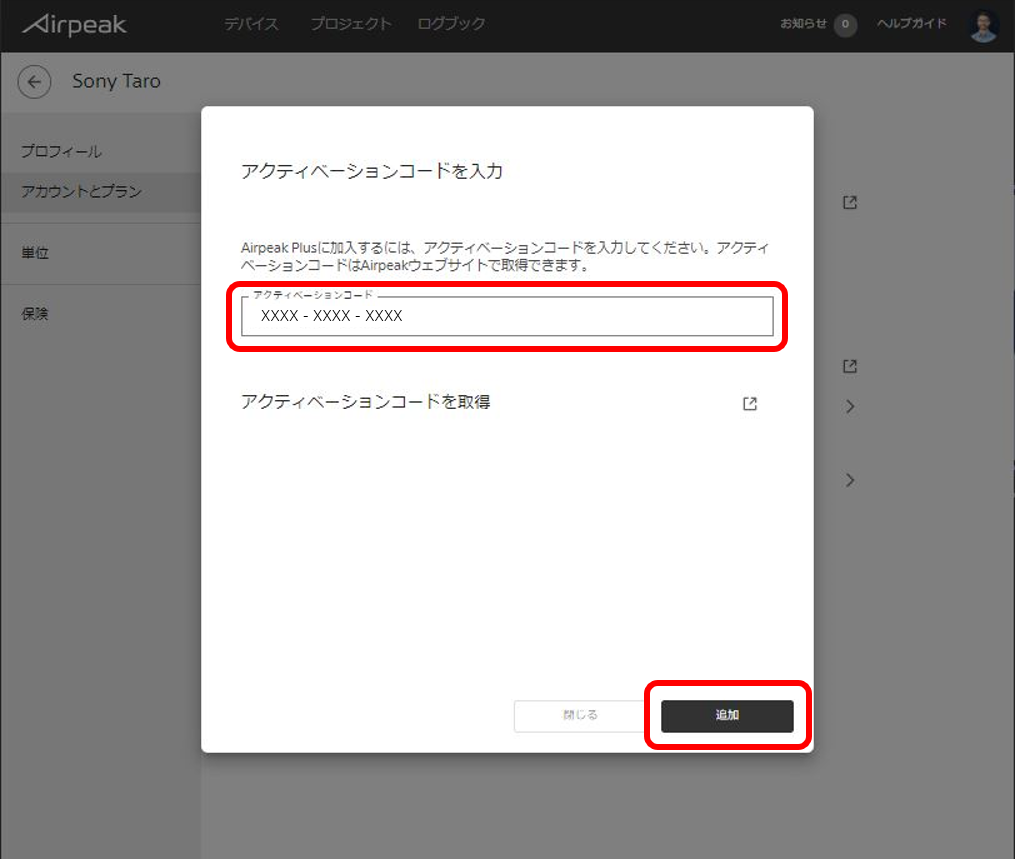Open the ログブック menu
1015x859 pixels.
[451, 24]
